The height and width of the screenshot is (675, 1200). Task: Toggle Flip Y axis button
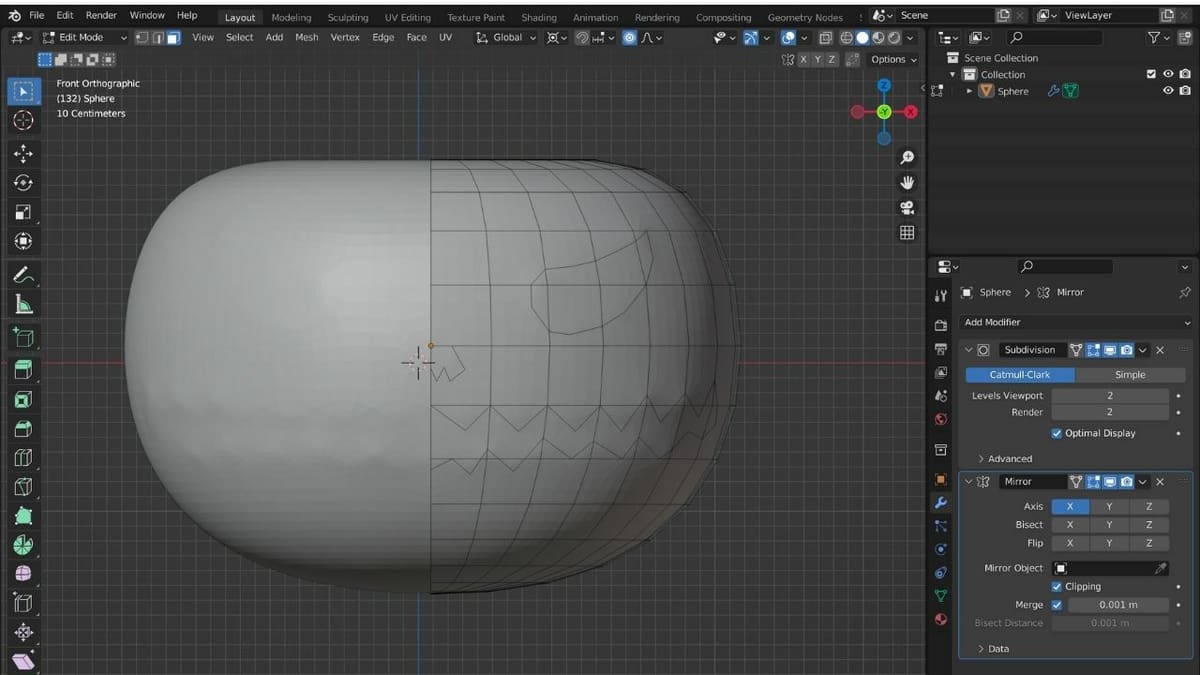click(1109, 543)
